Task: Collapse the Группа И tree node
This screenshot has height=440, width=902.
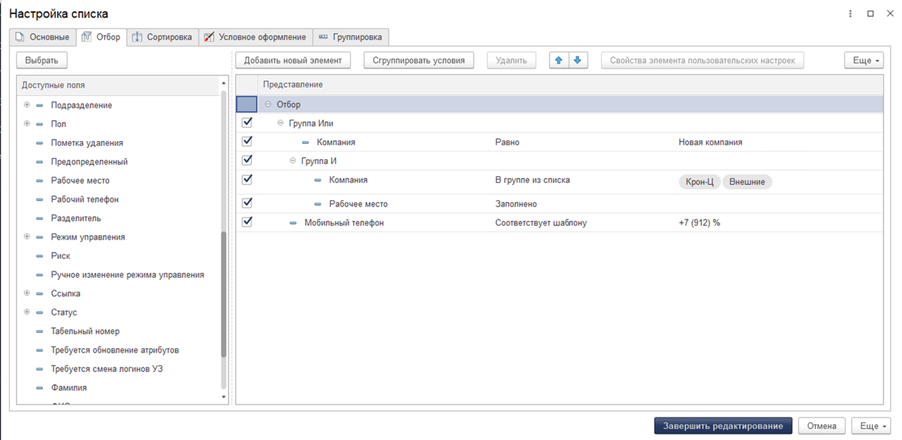Action: tap(292, 161)
